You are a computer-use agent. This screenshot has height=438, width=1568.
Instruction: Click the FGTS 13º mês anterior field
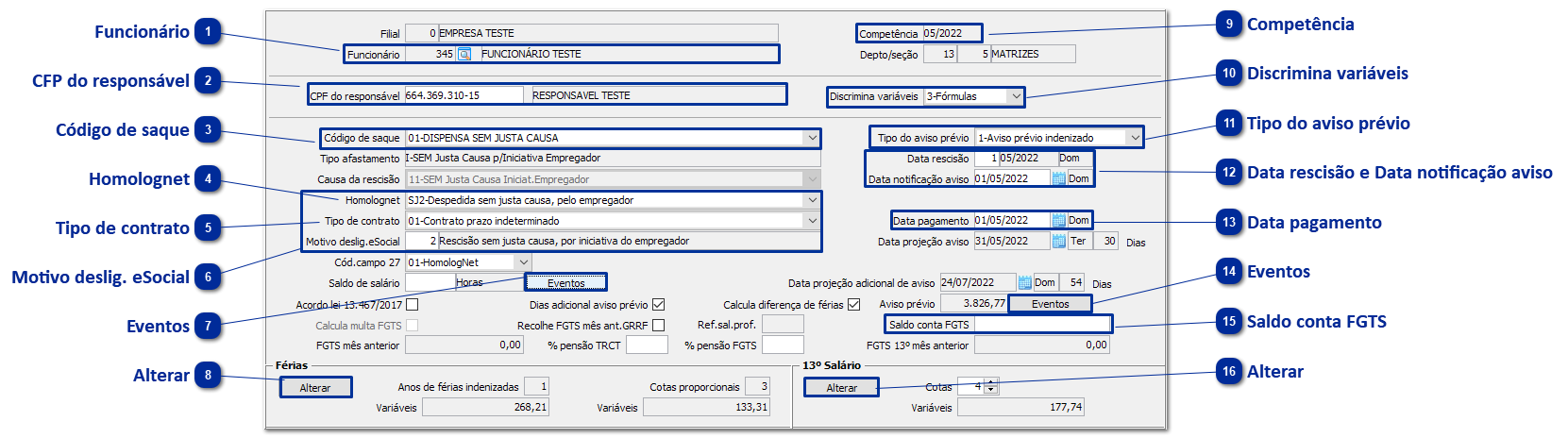1041,345
